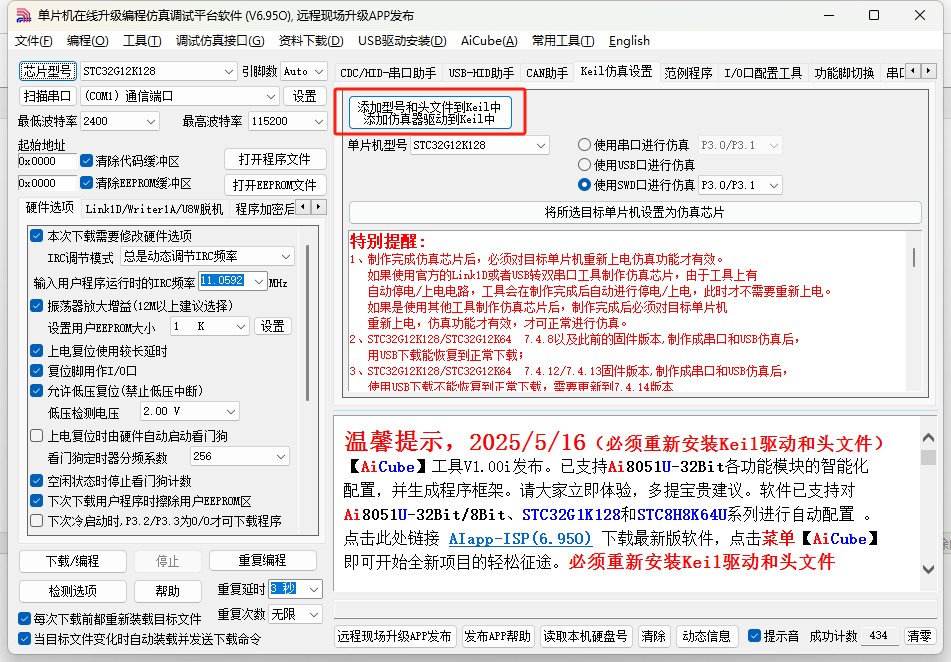951x662 pixels.
Task: Expand 单片机型号 dropdown in Keil panel
Action: coord(541,145)
